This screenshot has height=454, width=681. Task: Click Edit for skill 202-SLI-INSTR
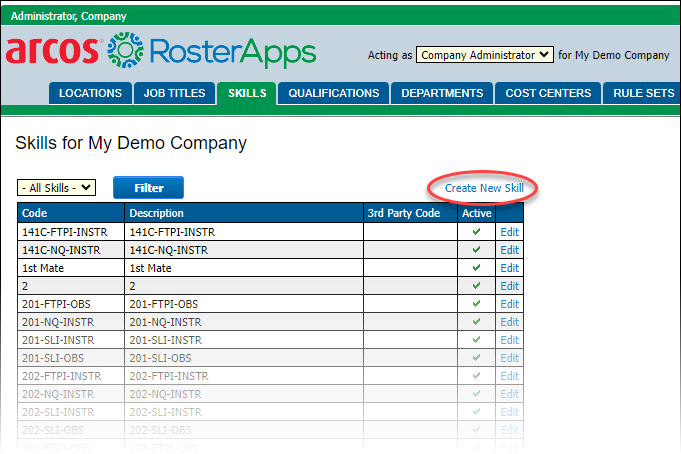(509, 412)
